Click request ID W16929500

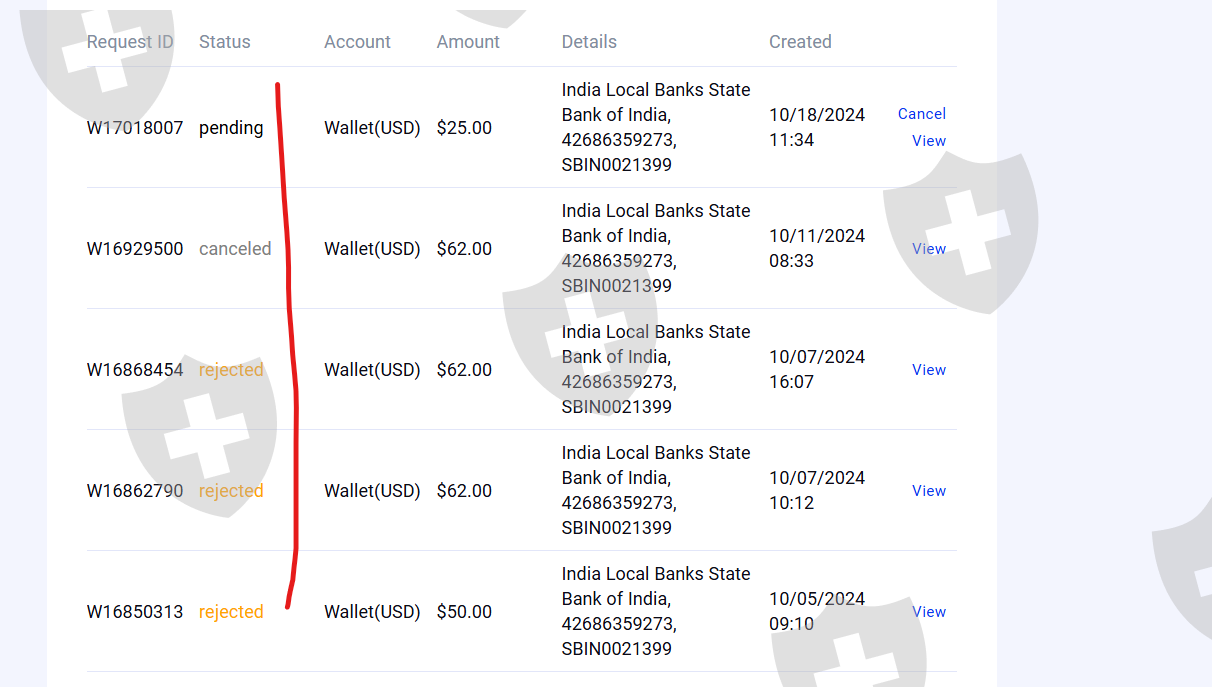coord(135,249)
